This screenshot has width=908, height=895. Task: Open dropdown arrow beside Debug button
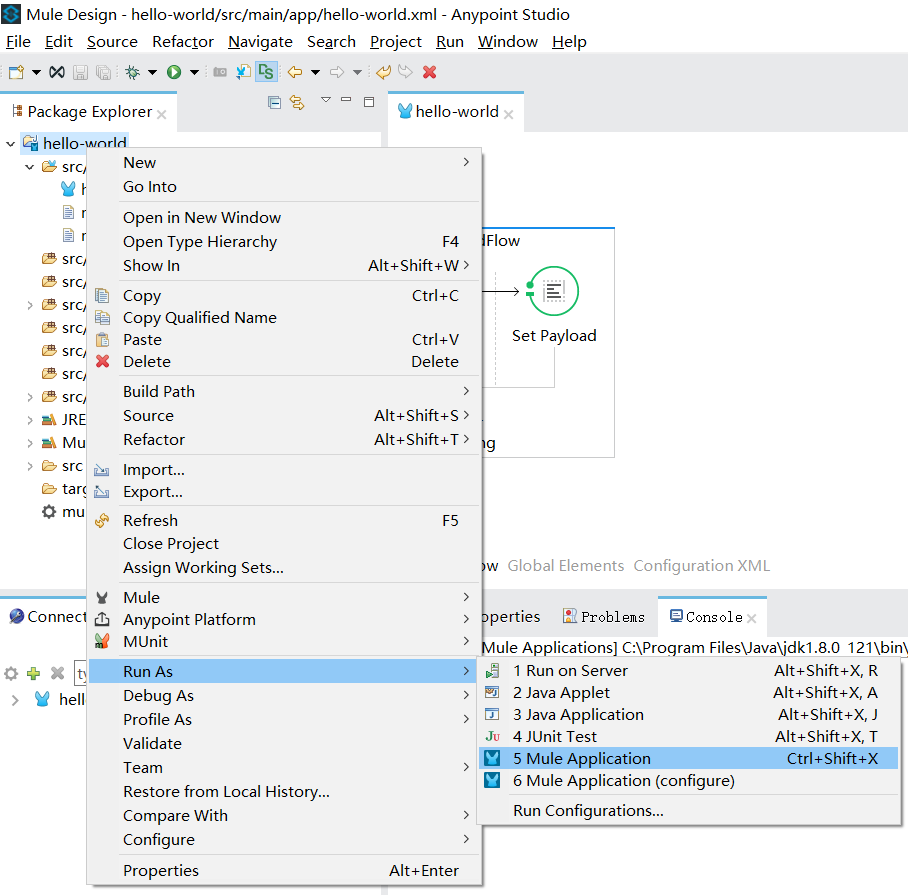(x=152, y=72)
